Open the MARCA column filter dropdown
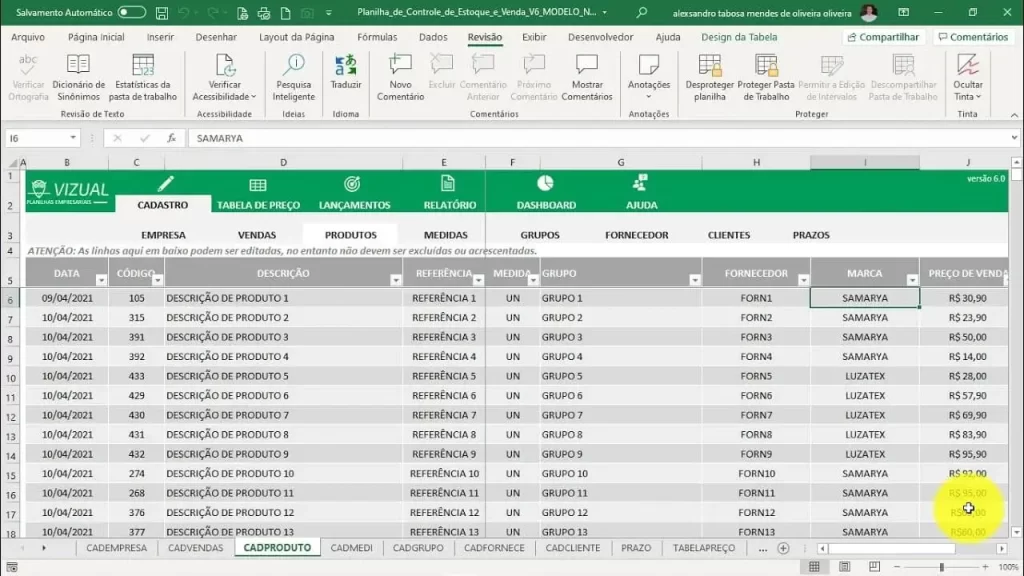Screen dimensions: 1024x576 pos(912,280)
